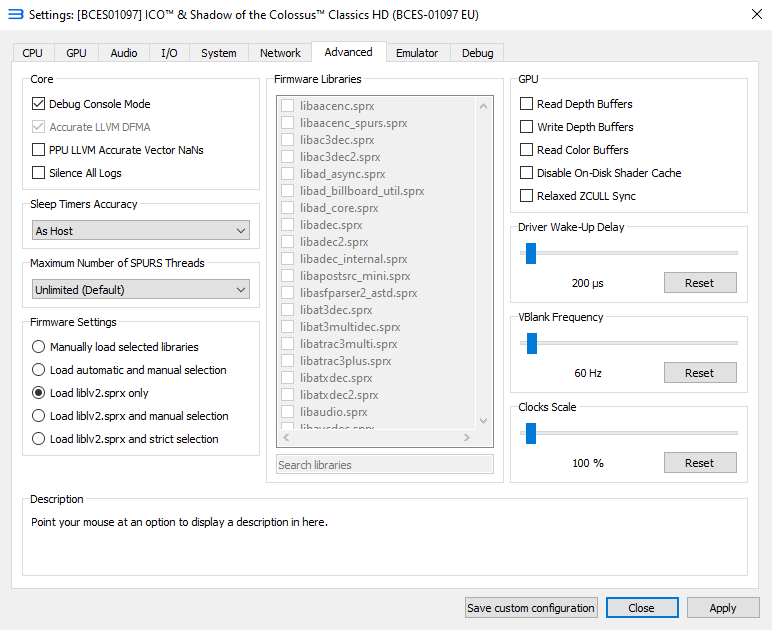Viewport: 772px width, 630px height.
Task: Focus the Search libraries field
Action: (x=385, y=465)
